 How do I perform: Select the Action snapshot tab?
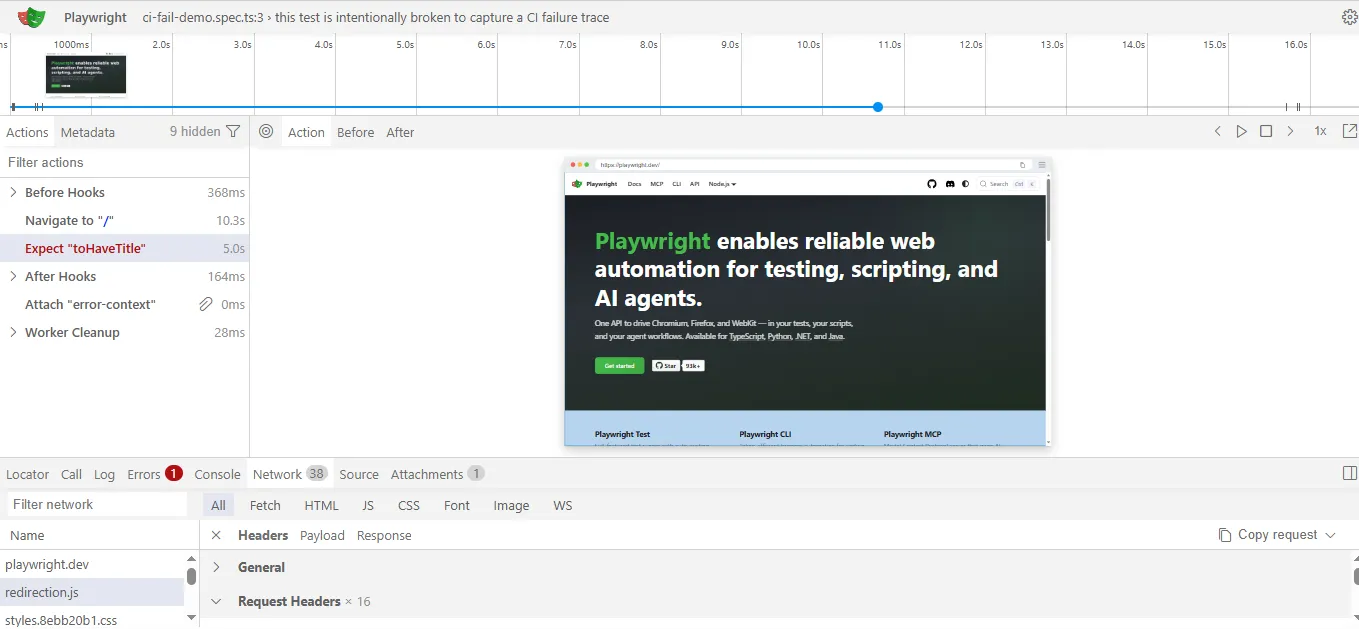click(306, 132)
